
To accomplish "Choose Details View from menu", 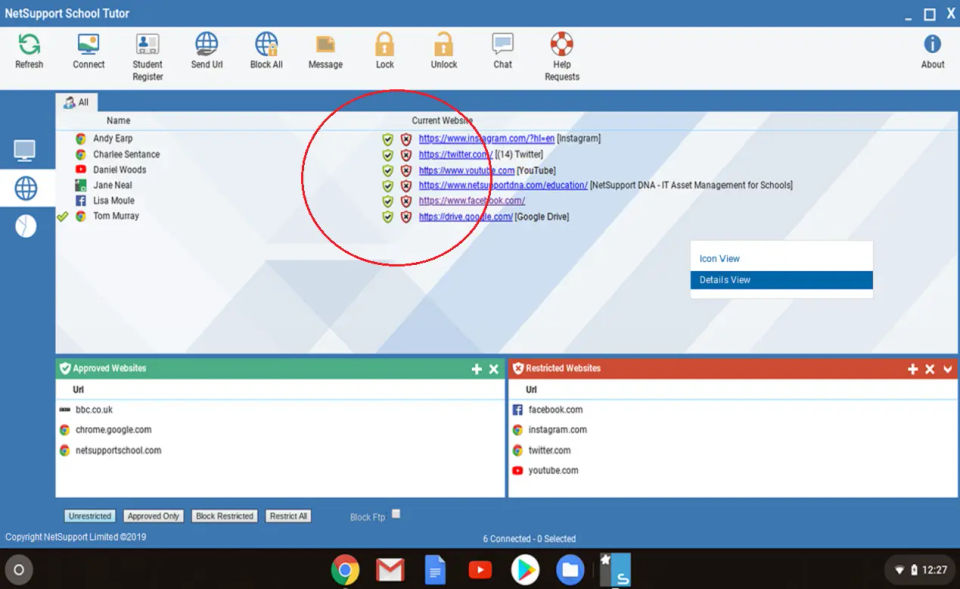I will tap(781, 280).
